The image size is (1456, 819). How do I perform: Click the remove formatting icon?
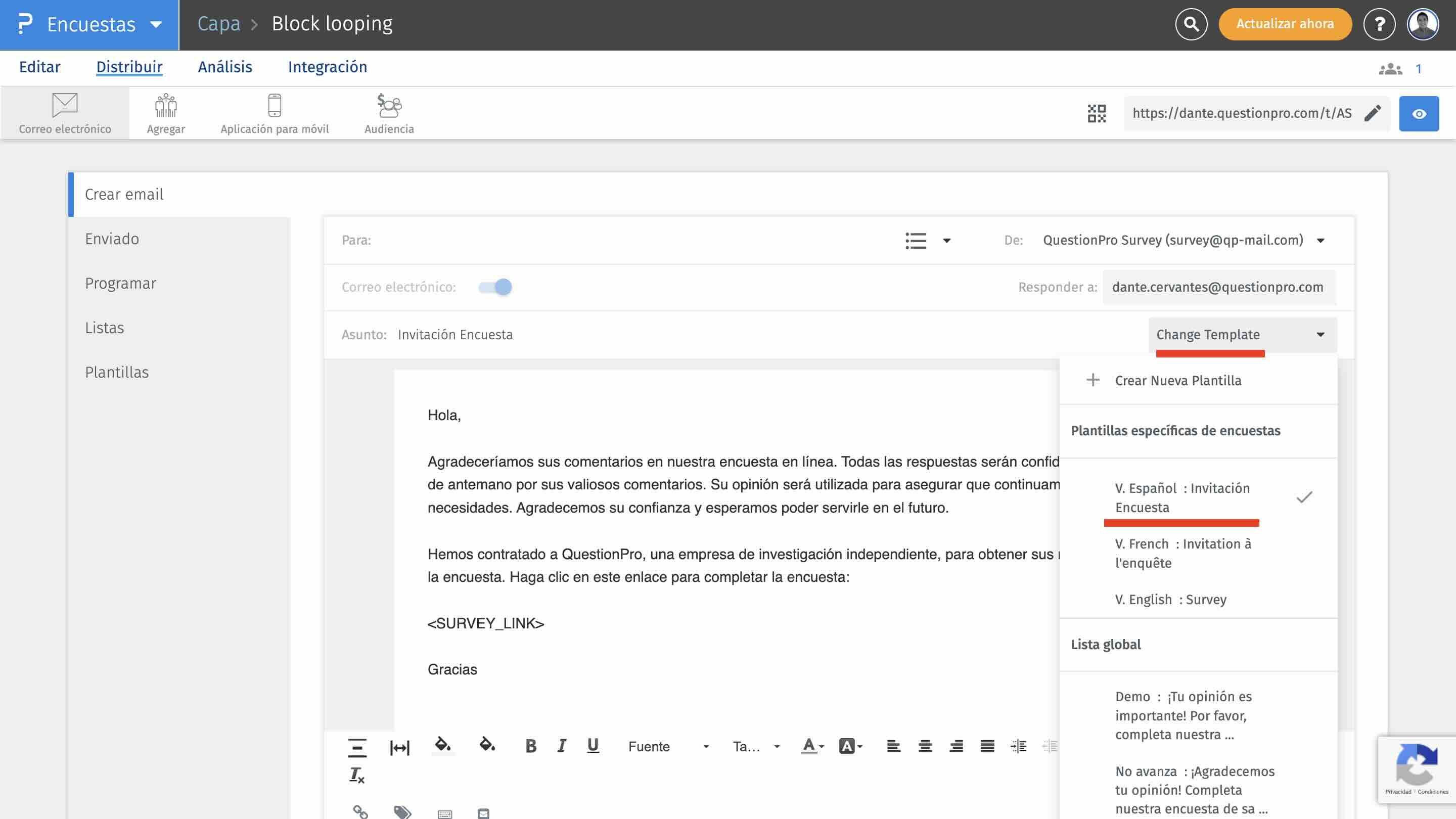[356, 775]
